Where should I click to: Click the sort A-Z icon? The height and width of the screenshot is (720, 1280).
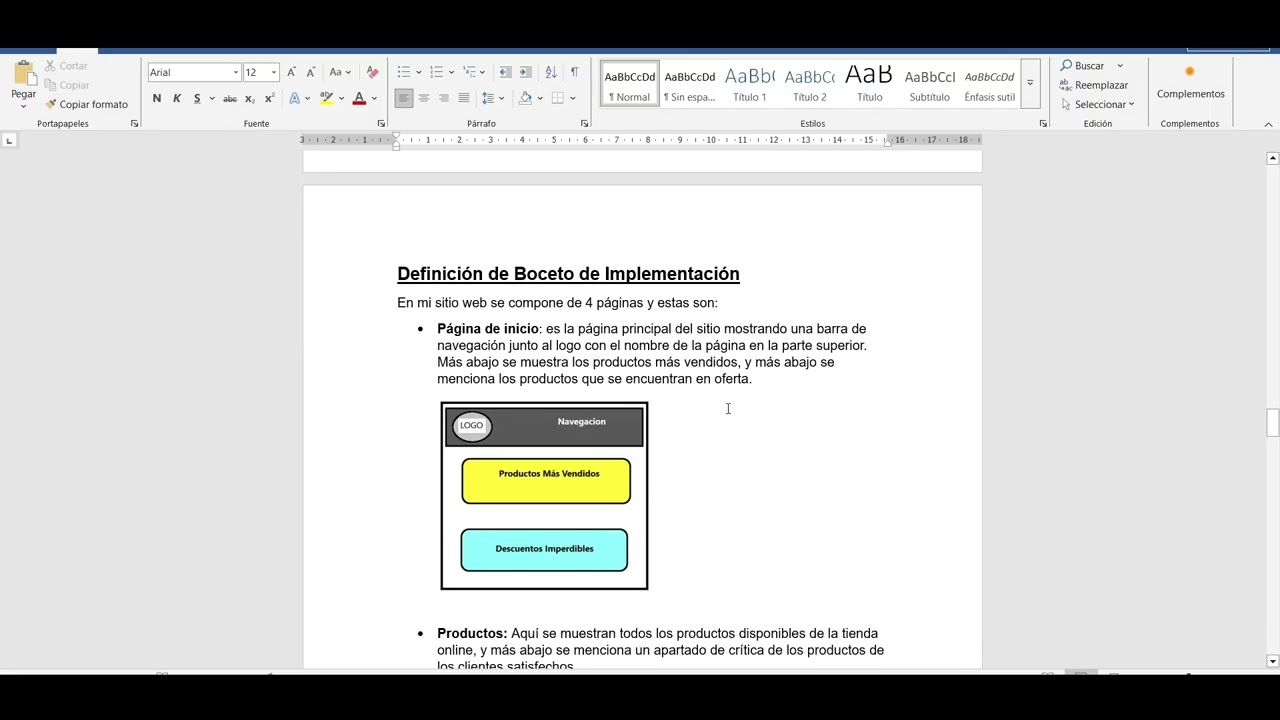pyautogui.click(x=551, y=72)
